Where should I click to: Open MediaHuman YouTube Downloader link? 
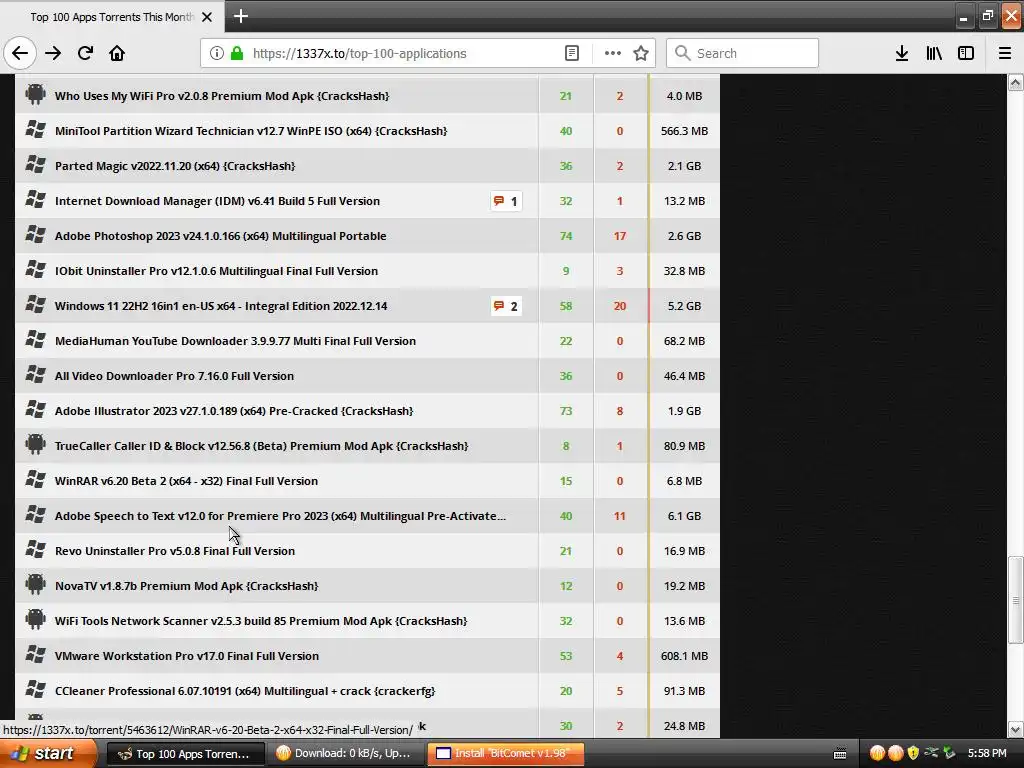(x=235, y=341)
